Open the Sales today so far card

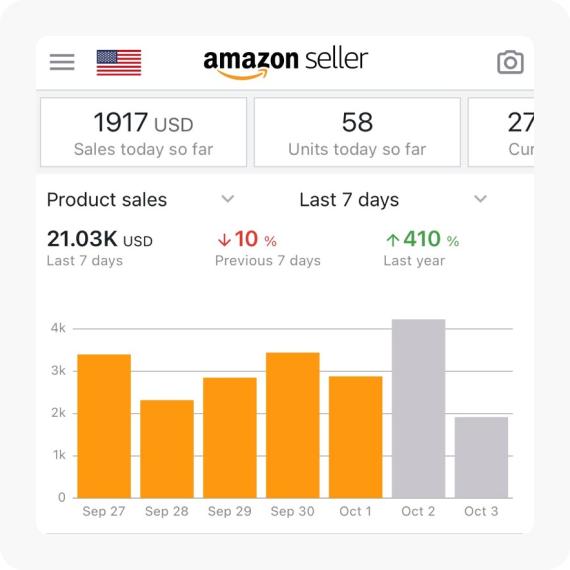pos(144,132)
